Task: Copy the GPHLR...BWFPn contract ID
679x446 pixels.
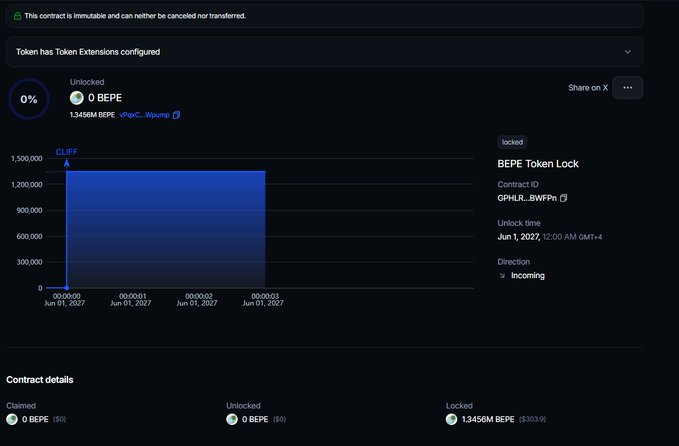Action: click(x=563, y=198)
